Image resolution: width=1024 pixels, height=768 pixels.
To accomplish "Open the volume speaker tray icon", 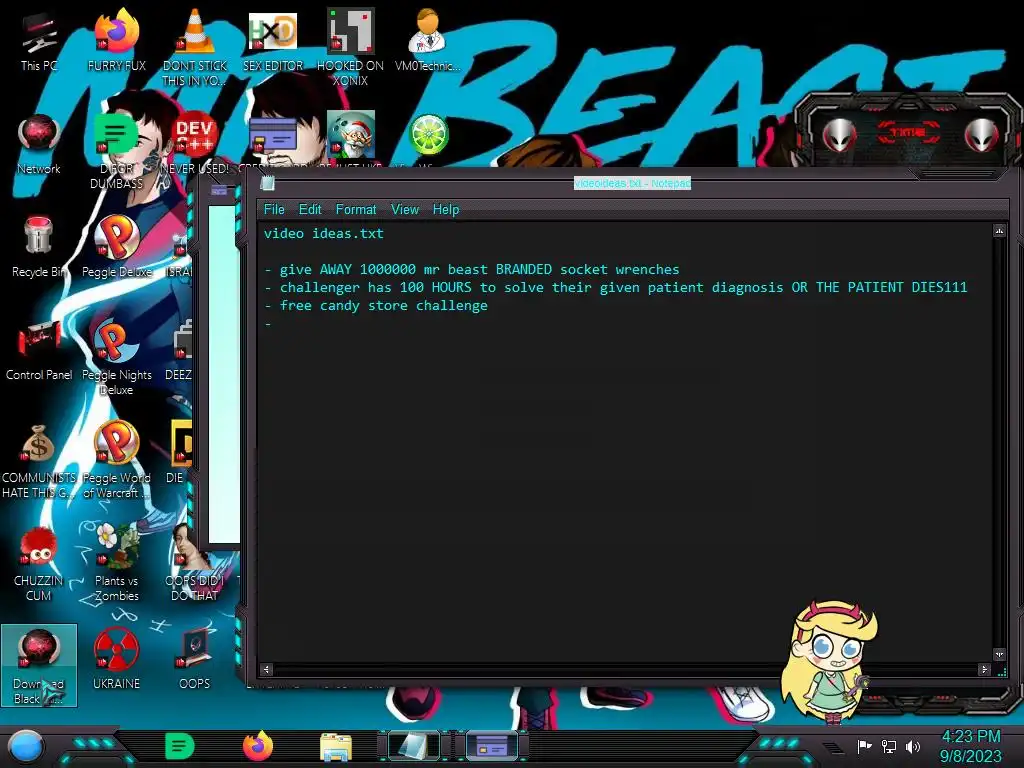I will pyautogui.click(x=912, y=746).
